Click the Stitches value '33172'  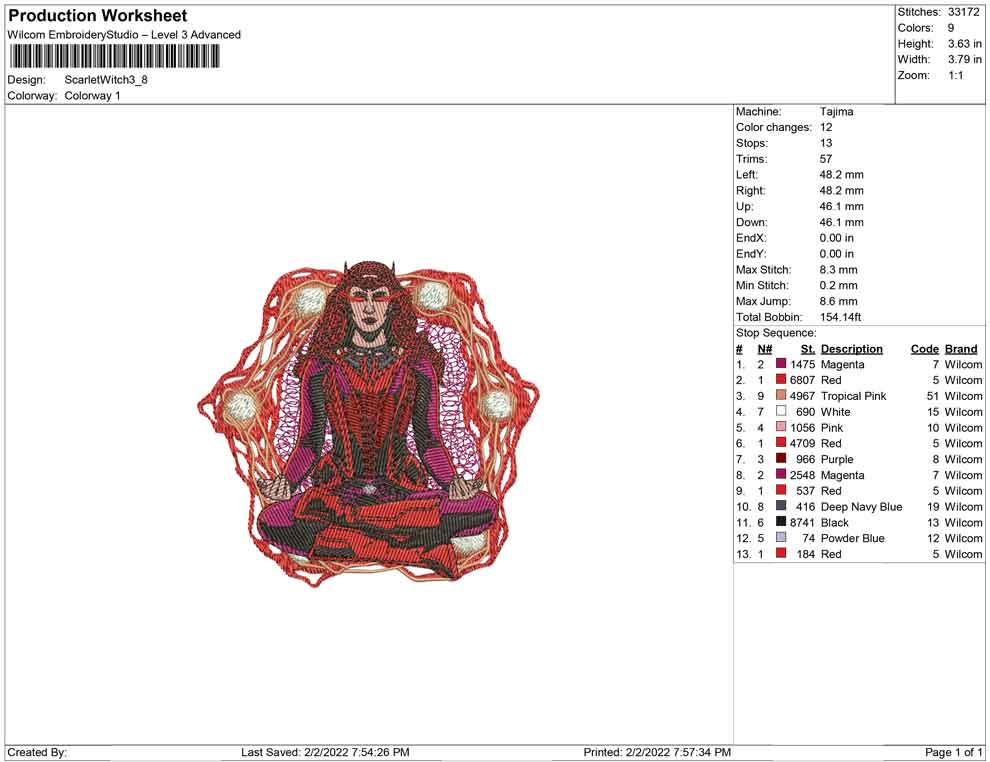point(963,12)
